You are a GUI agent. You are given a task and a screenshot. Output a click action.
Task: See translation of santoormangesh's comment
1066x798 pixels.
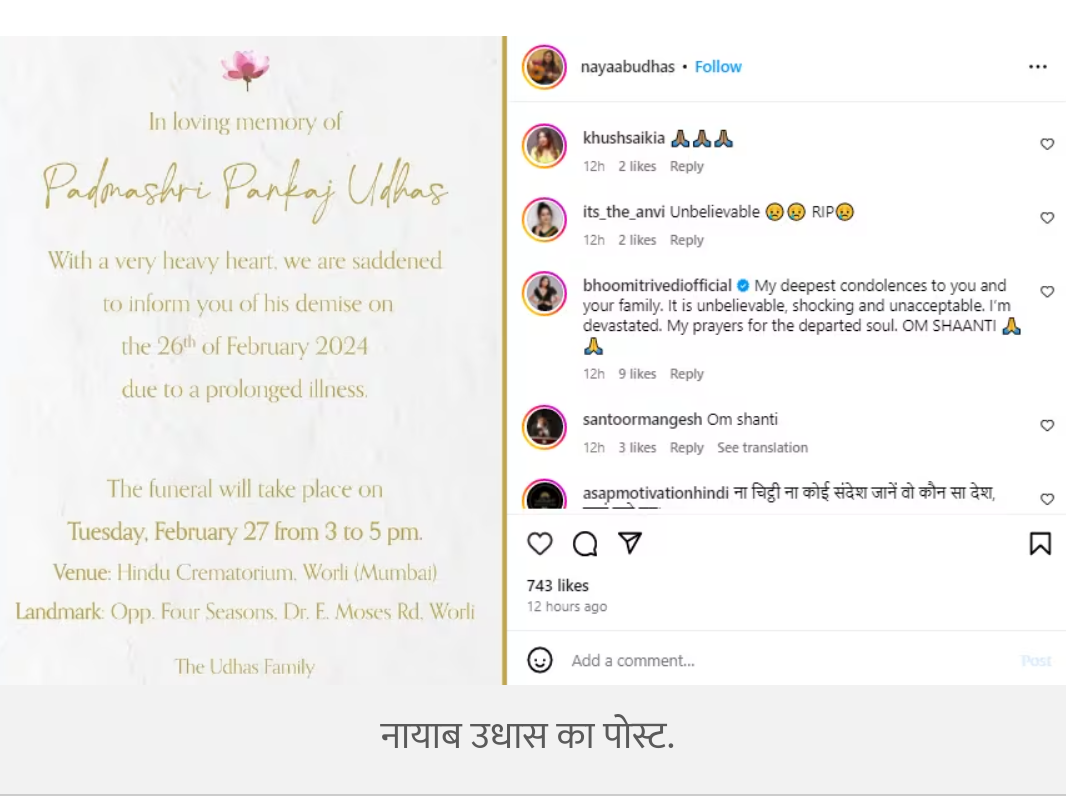pos(762,448)
